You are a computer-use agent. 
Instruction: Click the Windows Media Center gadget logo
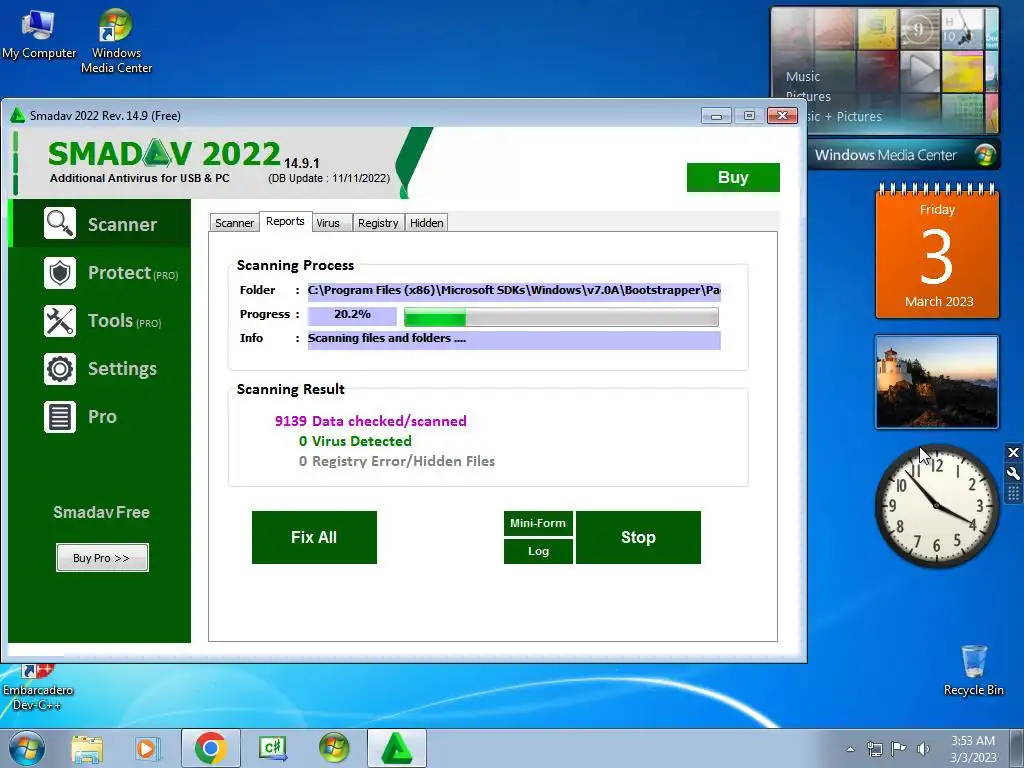click(984, 155)
